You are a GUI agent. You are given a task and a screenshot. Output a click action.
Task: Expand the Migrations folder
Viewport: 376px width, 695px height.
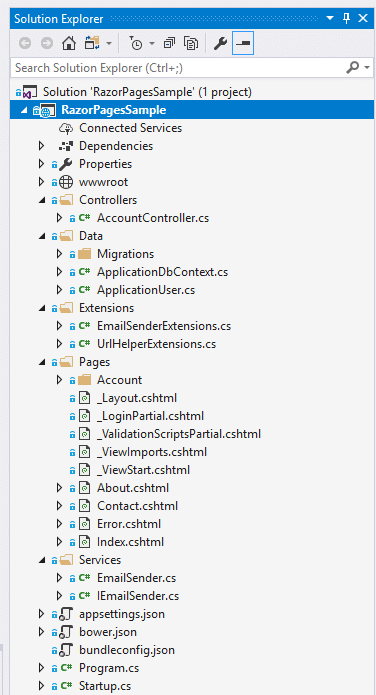[59, 254]
